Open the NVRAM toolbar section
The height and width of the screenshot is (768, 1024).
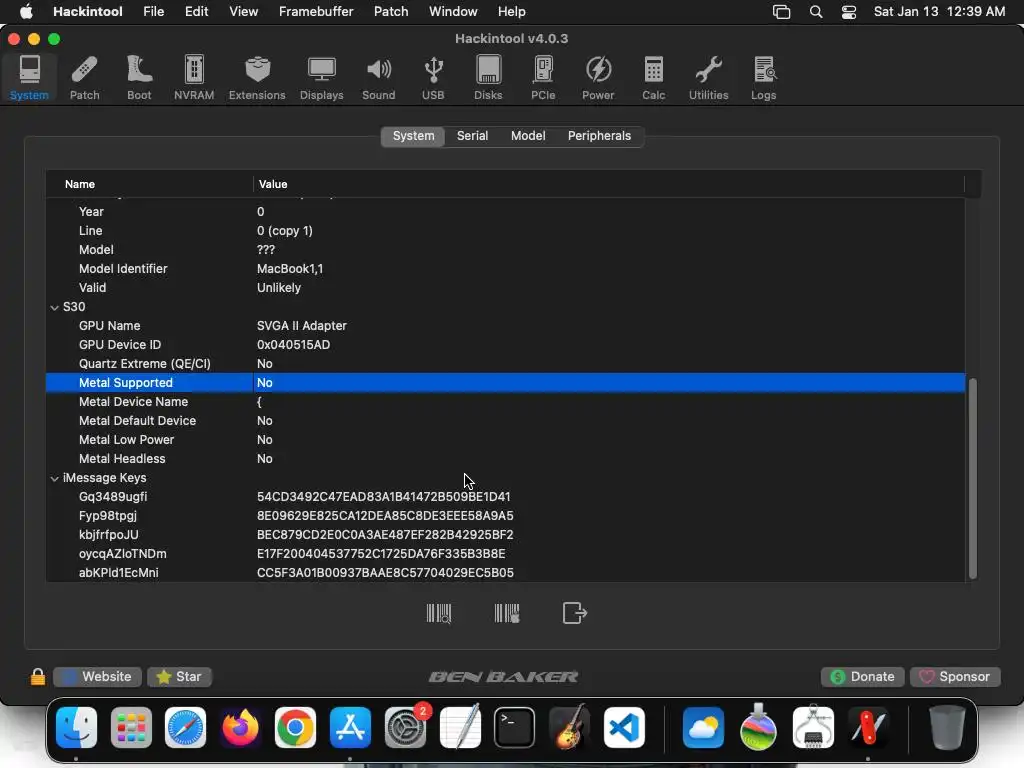point(194,78)
